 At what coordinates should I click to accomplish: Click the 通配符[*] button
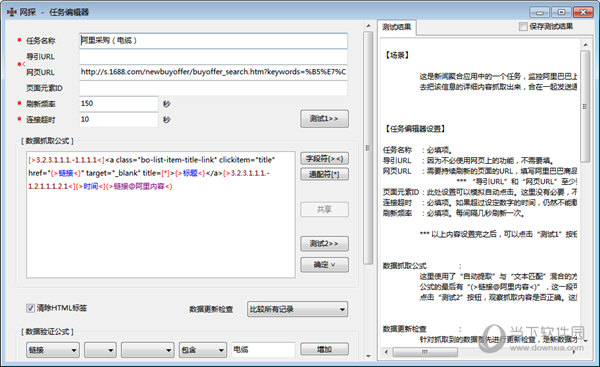(x=324, y=175)
